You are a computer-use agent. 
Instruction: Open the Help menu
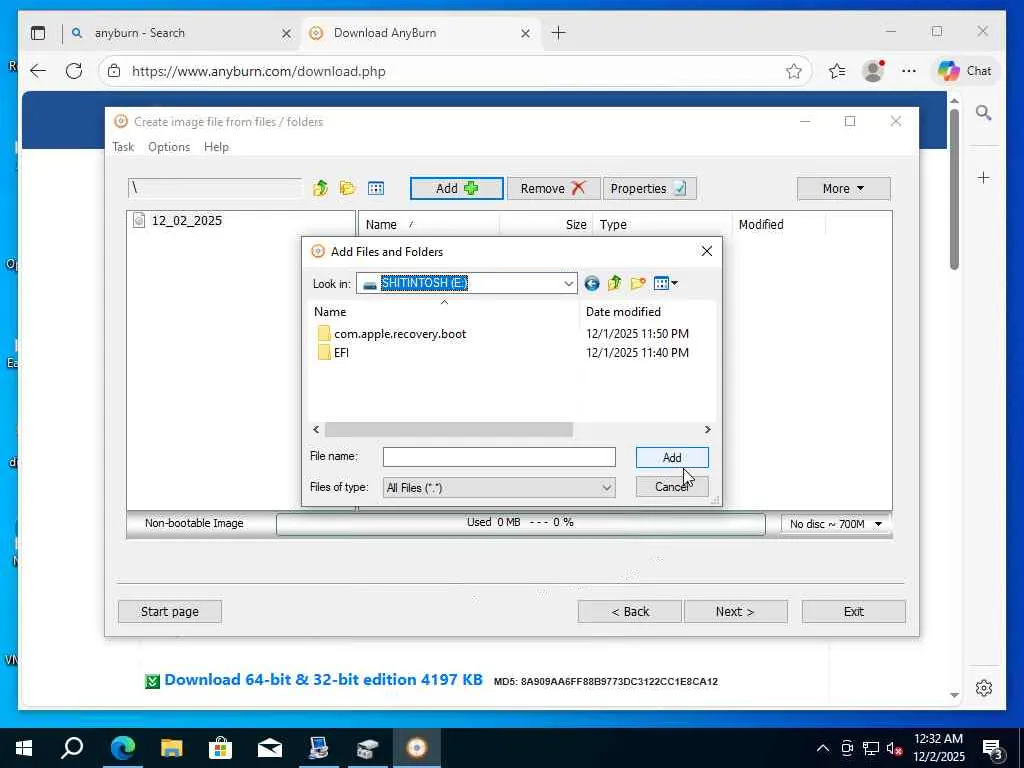click(x=216, y=147)
